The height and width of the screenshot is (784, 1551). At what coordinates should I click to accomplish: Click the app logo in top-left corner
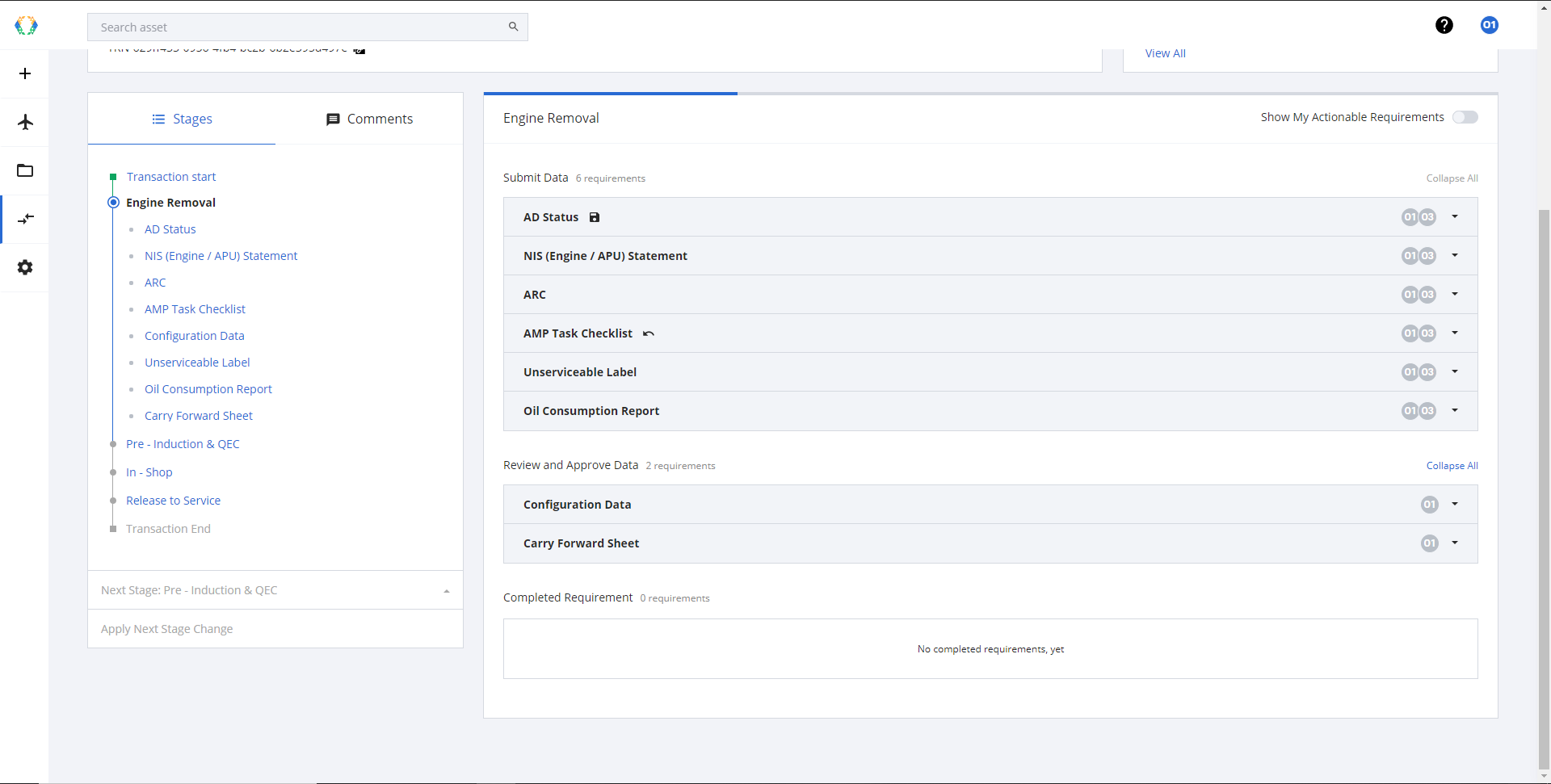(x=26, y=26)
